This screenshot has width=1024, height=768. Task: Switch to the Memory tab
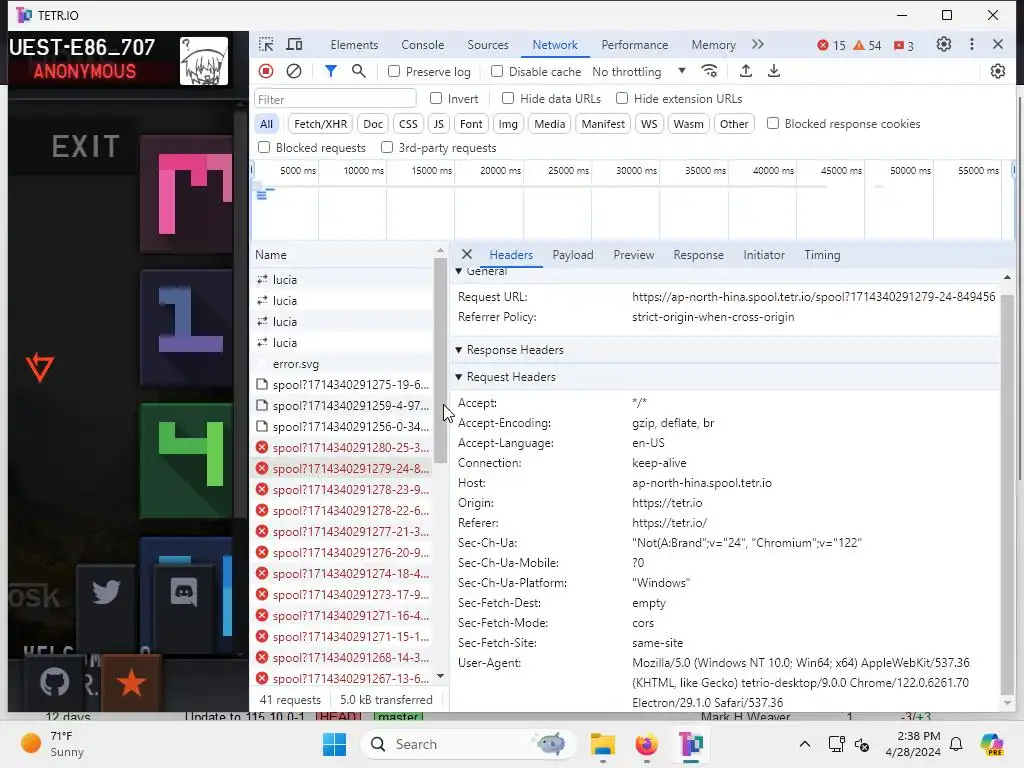713,44
